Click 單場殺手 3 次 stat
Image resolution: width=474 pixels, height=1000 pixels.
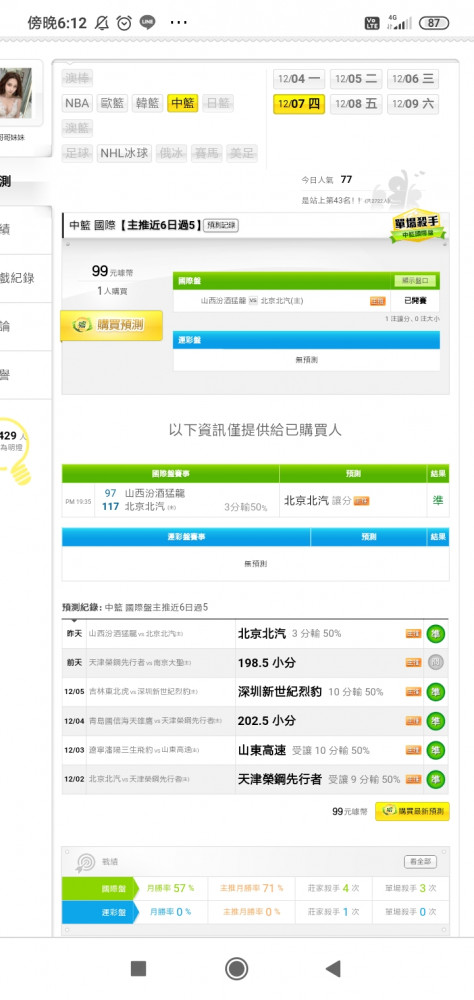pos(411,888)
